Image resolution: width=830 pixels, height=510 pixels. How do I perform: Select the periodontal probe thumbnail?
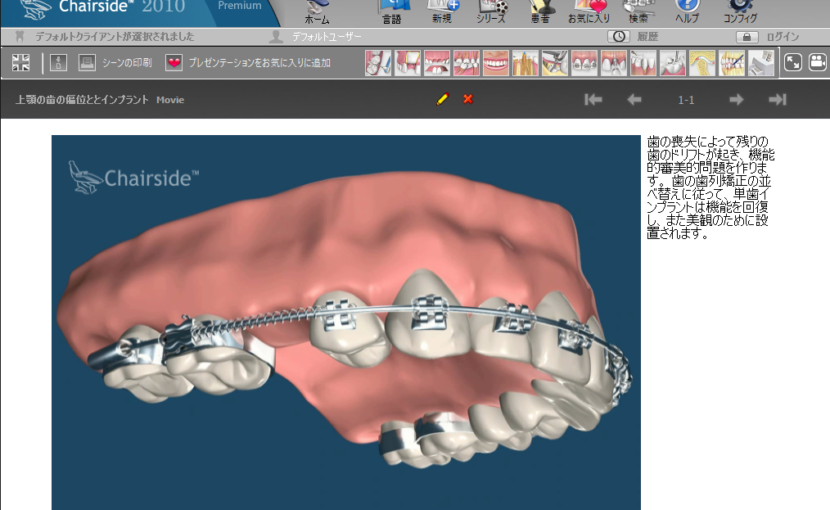(x=643, y=63)
